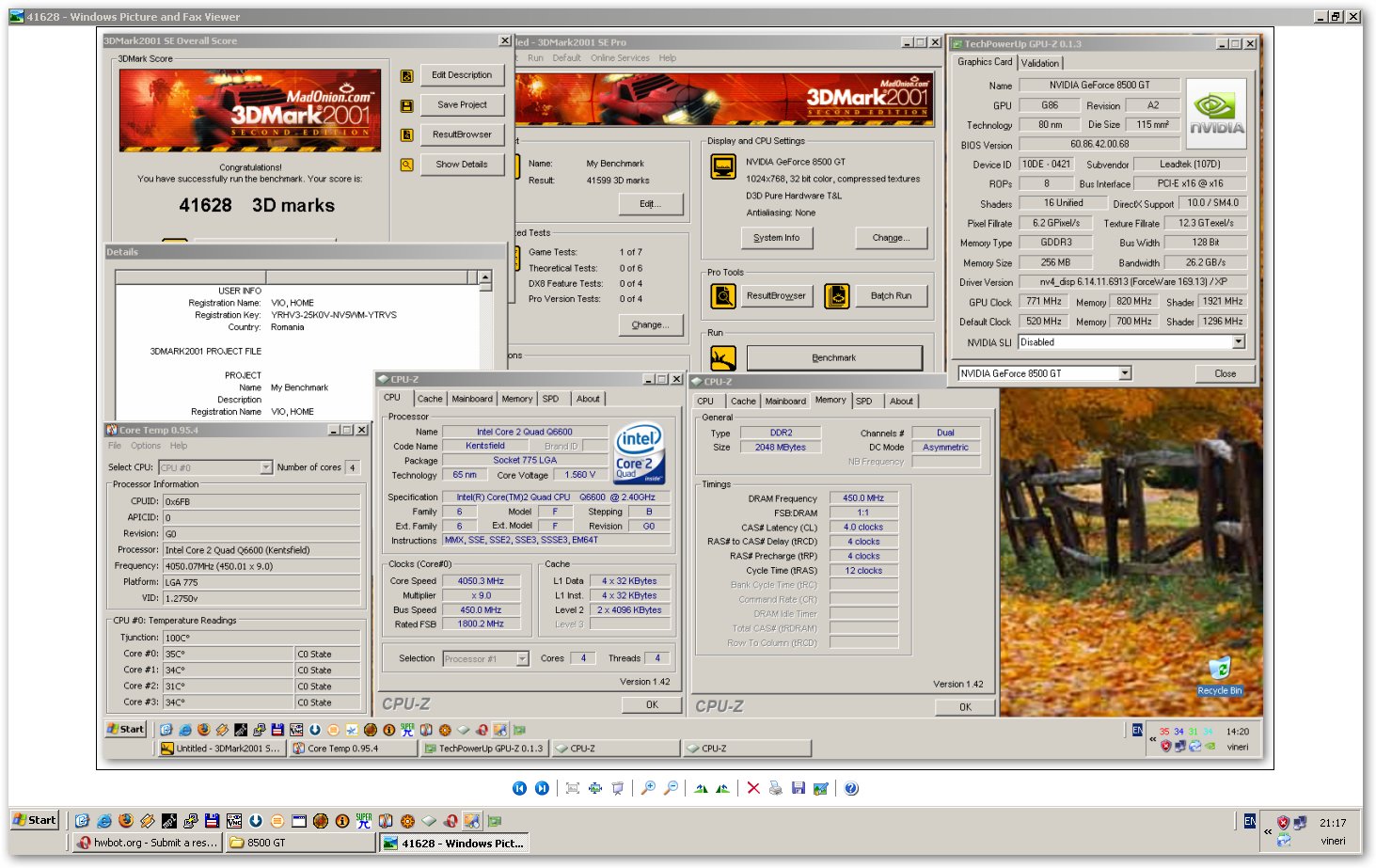Expand hidden tray icons with the « chevron beside 21:17
The width and height of the screenshot is (1376, 868).
pyautogui.click(x=1268, y=831)
